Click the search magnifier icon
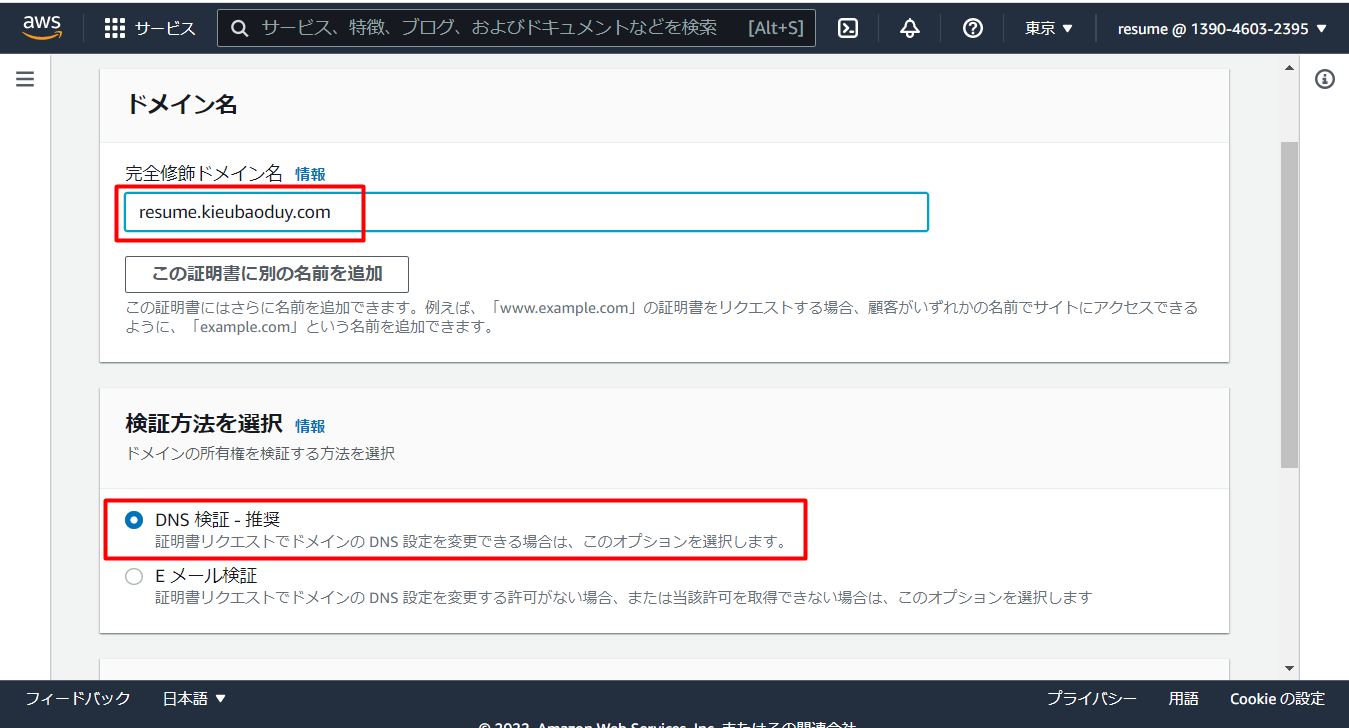The width and height of the screenshot is (1349, 728). 240,28
